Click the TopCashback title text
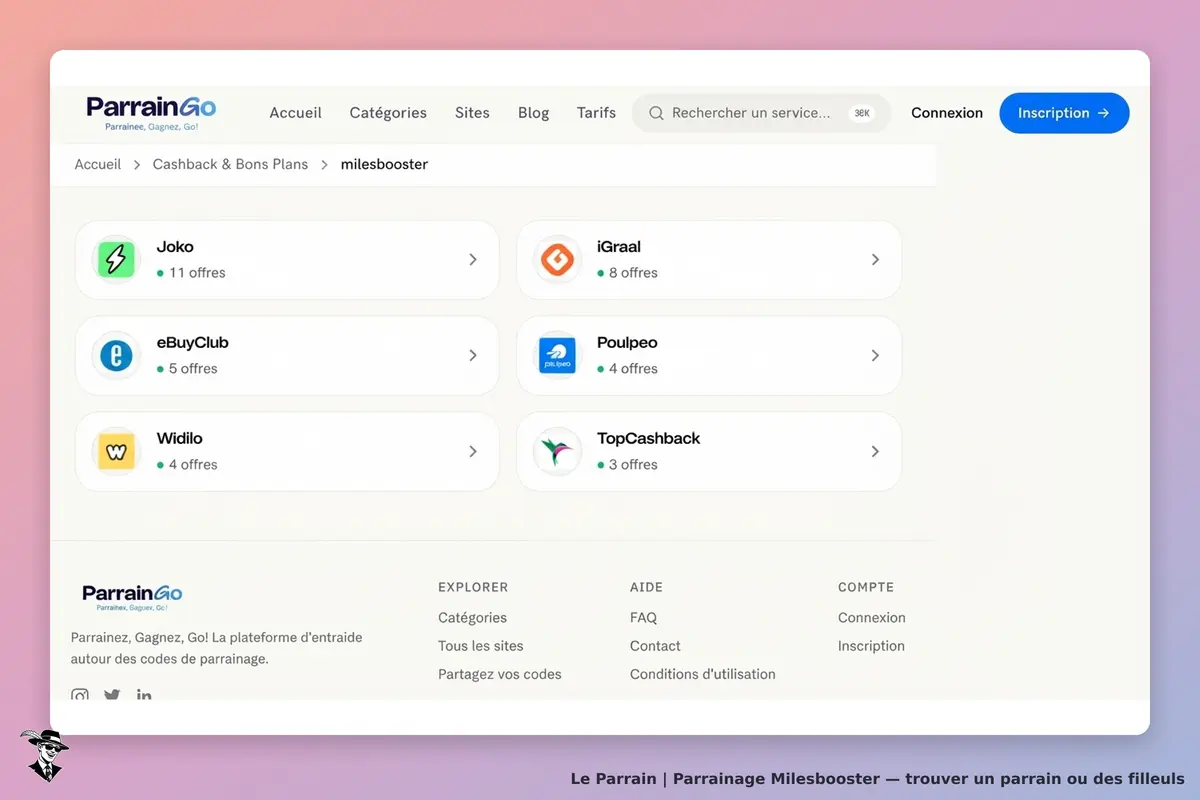The height and width of the screenshot is (800, 1200). (648, 439)
